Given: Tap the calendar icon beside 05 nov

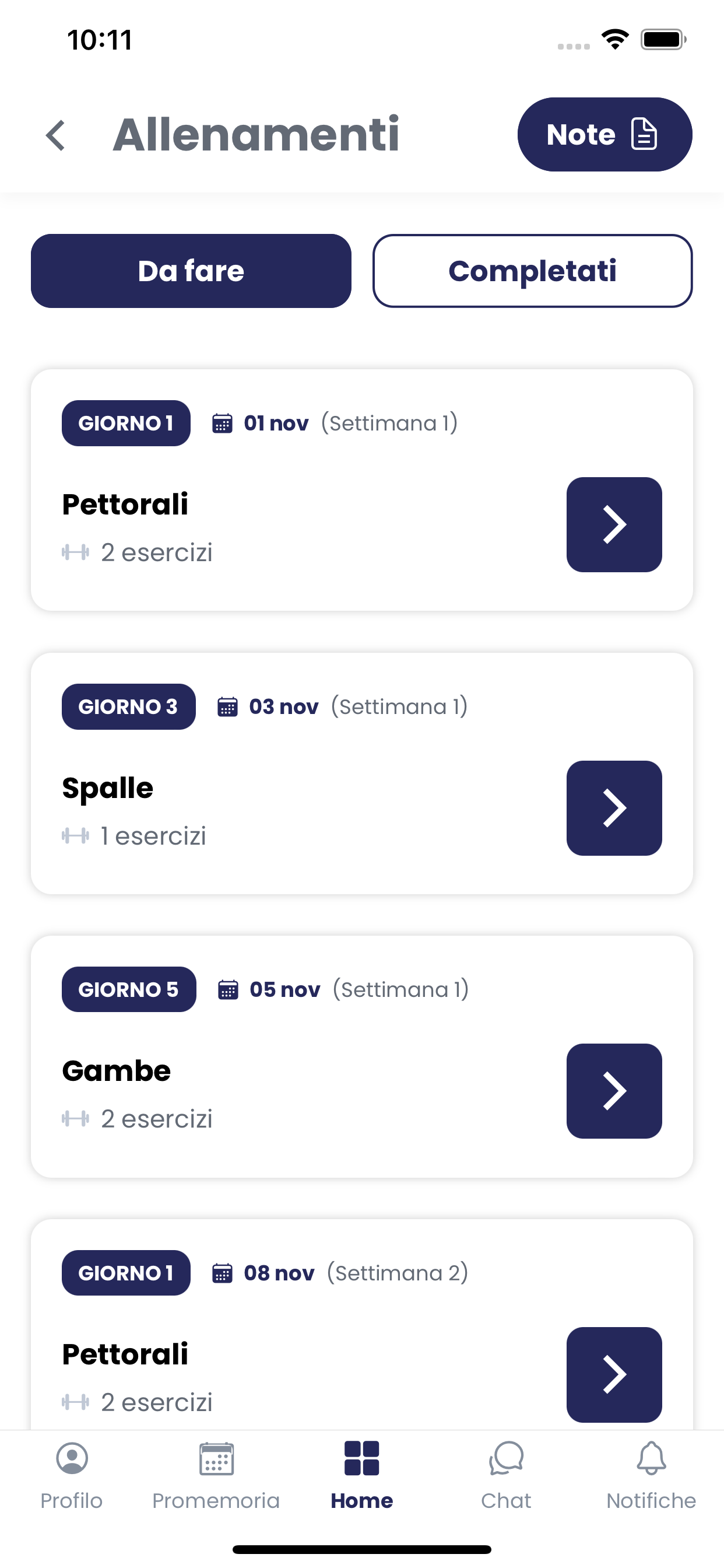Looking at the screenshot, I should click(x=228, y=990).
